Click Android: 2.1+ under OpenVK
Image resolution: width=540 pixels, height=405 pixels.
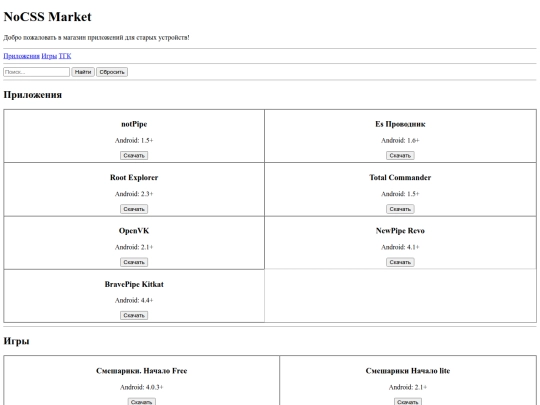pyautogui.click(x=134, y=247)
